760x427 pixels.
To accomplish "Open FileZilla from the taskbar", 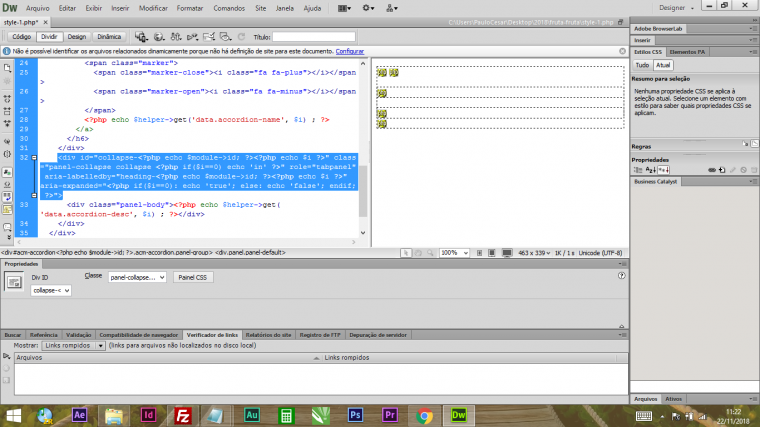I will pyautogui.click(x=182, y=415).
